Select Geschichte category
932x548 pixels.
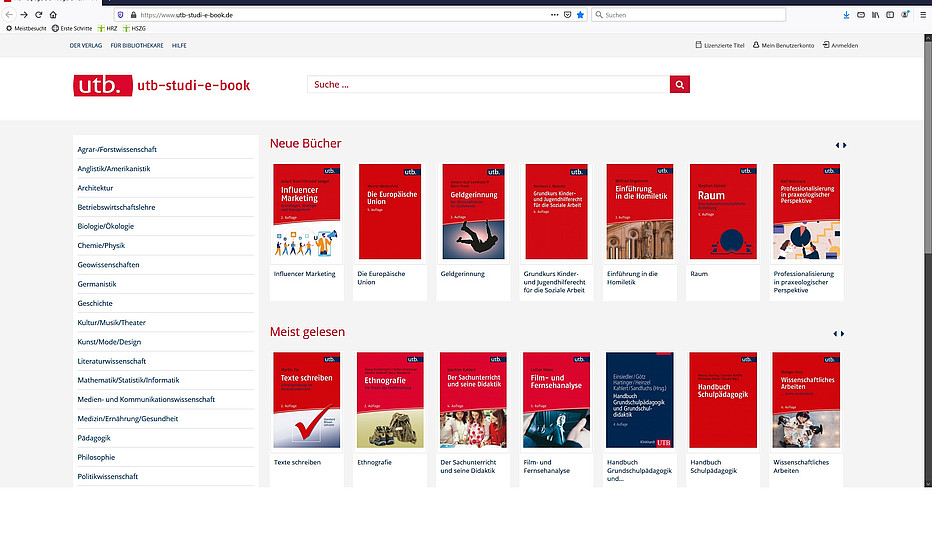pyautogui.click(x=95, y=303)
